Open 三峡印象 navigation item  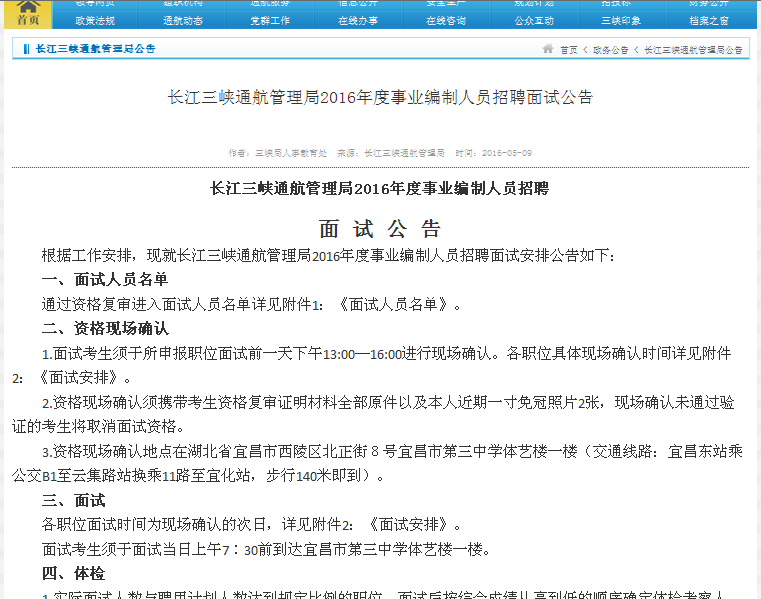[621, 21]
